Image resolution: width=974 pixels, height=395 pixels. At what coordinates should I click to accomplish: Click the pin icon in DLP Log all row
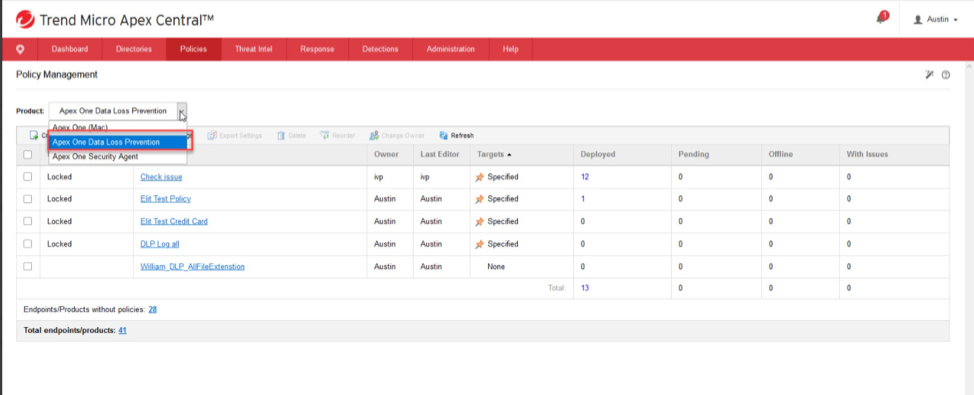click(479, 244)
